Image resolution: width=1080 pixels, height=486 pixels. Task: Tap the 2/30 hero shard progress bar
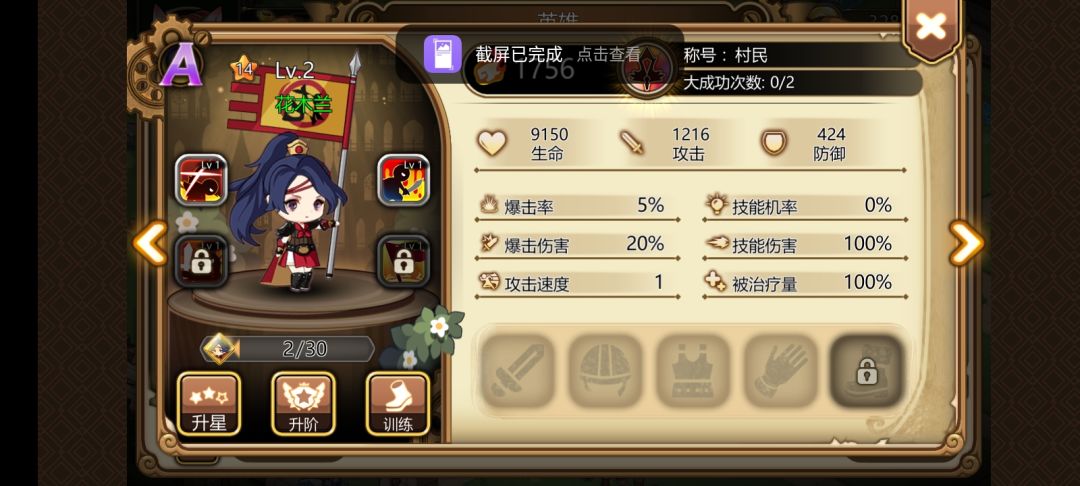click(x=288, y=349)
